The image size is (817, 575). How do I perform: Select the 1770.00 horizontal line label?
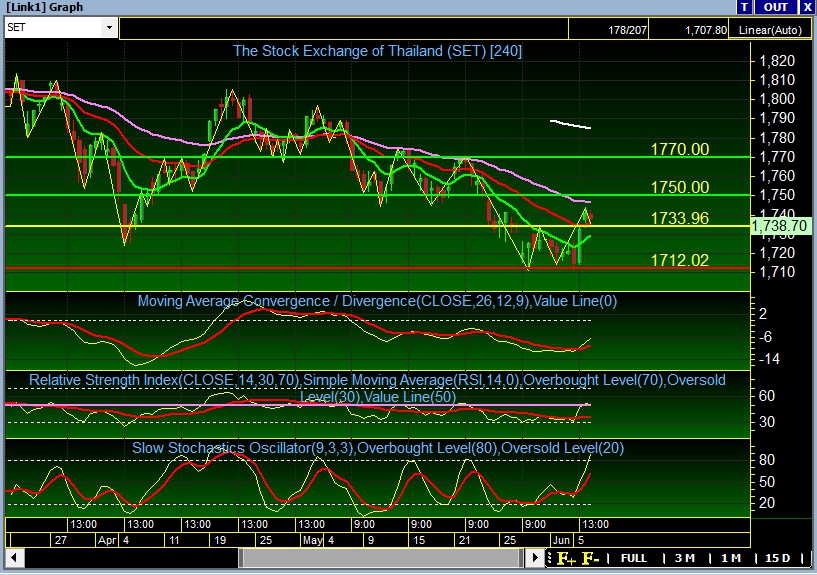679,149
